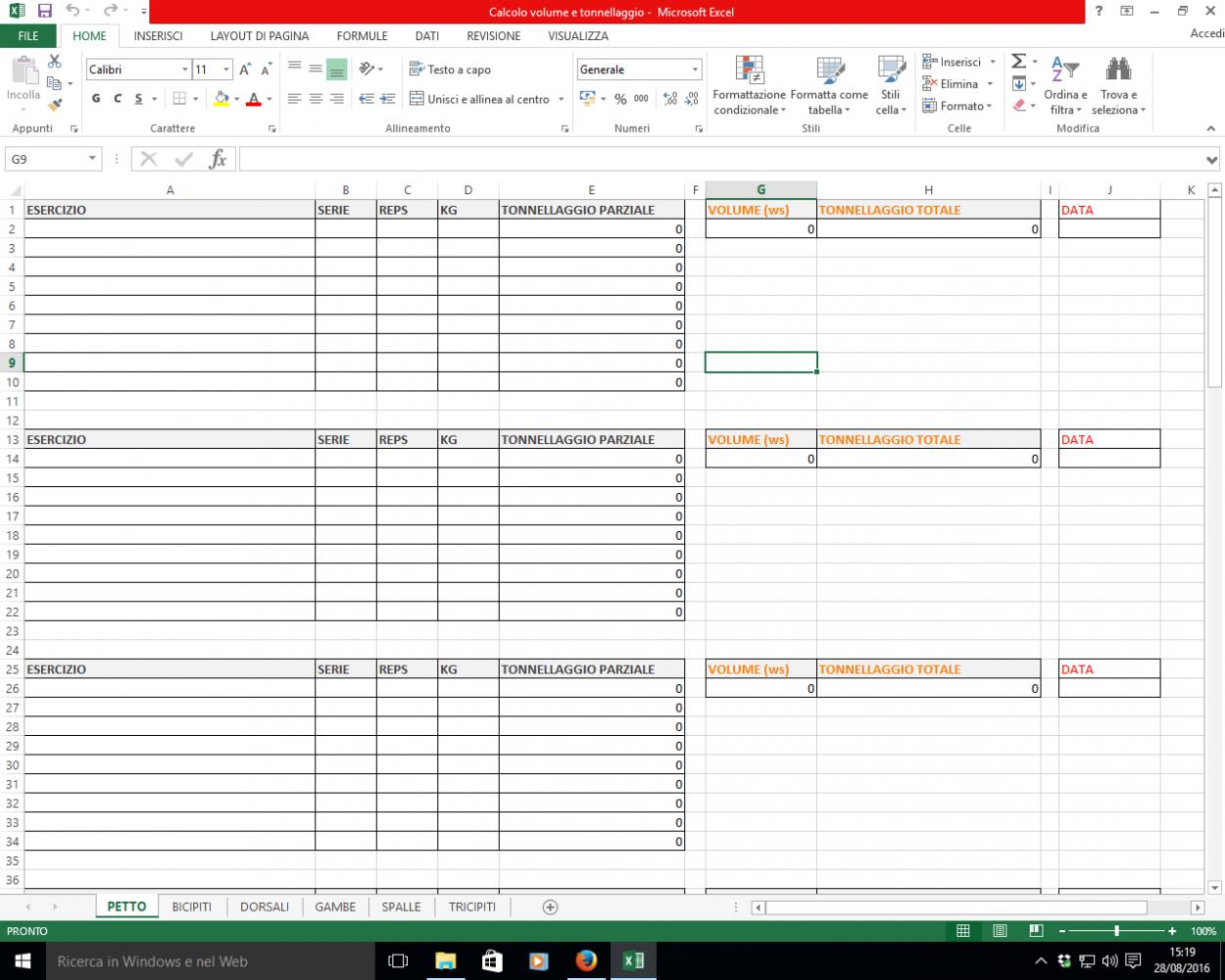Toggle underline formatting with S button
Image resolution: width=1225 pixels, height=980 pixels.
pyautogui.click(x=139, y=99)
